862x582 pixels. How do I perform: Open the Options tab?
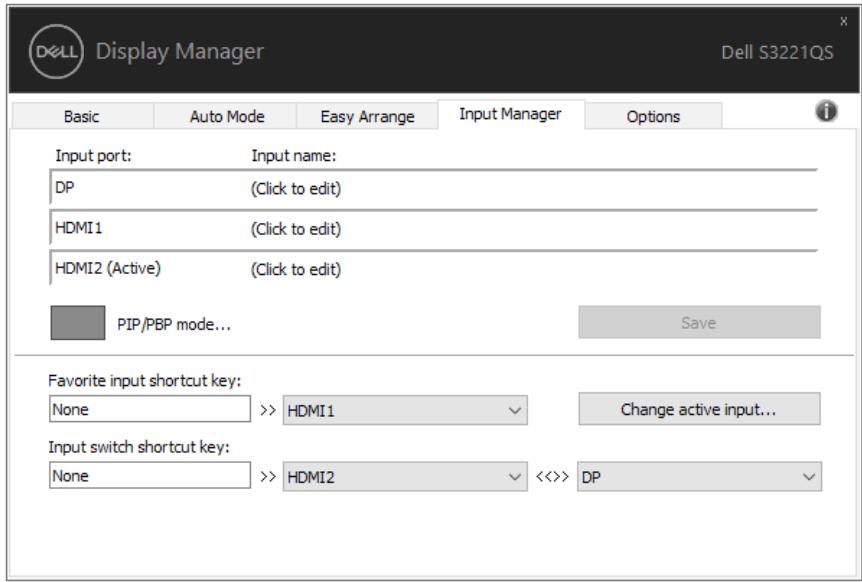pos(653,117)
